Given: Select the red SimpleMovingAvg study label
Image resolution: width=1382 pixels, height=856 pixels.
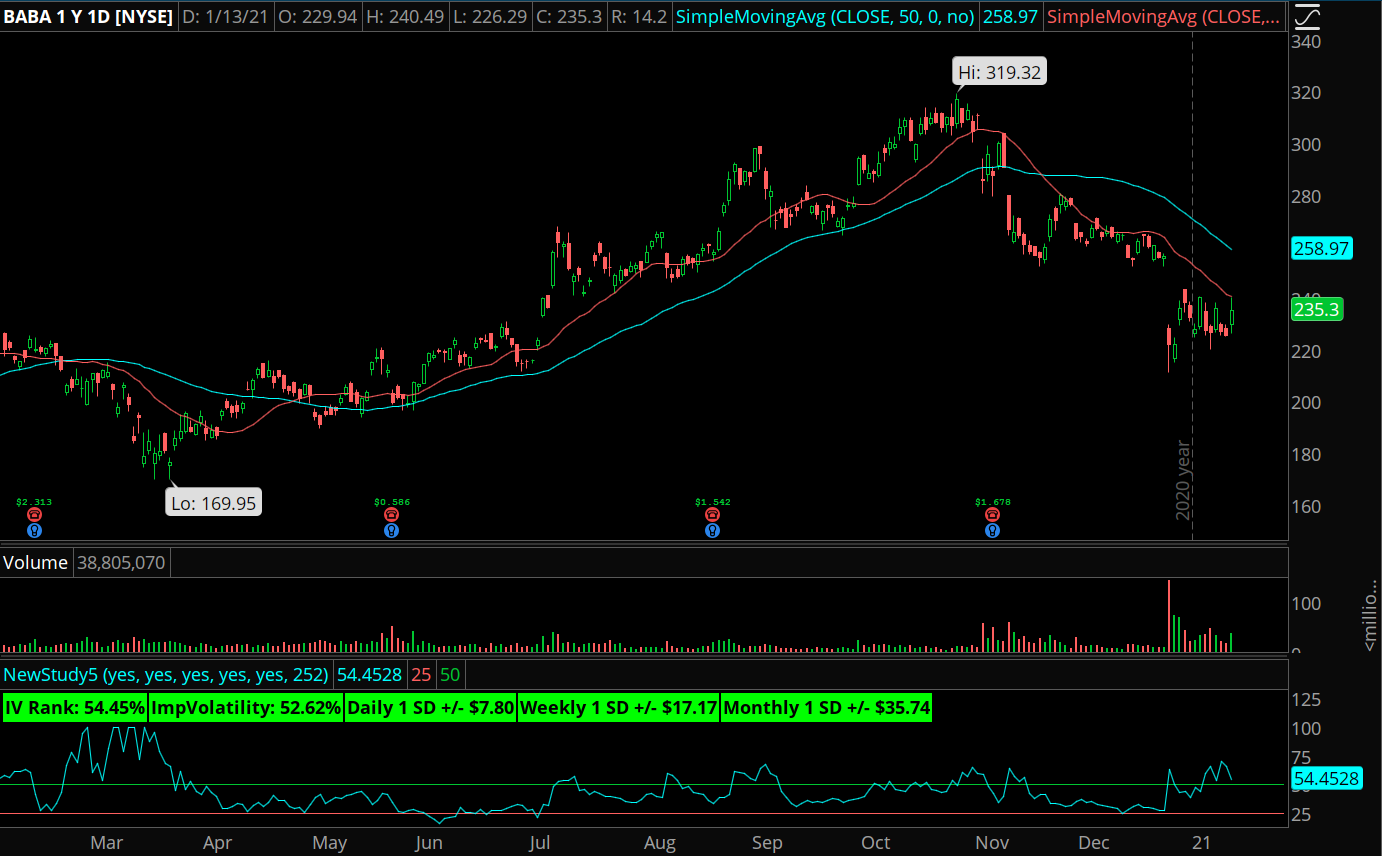Looking at the screenshot, I should tap(1164, 17).
